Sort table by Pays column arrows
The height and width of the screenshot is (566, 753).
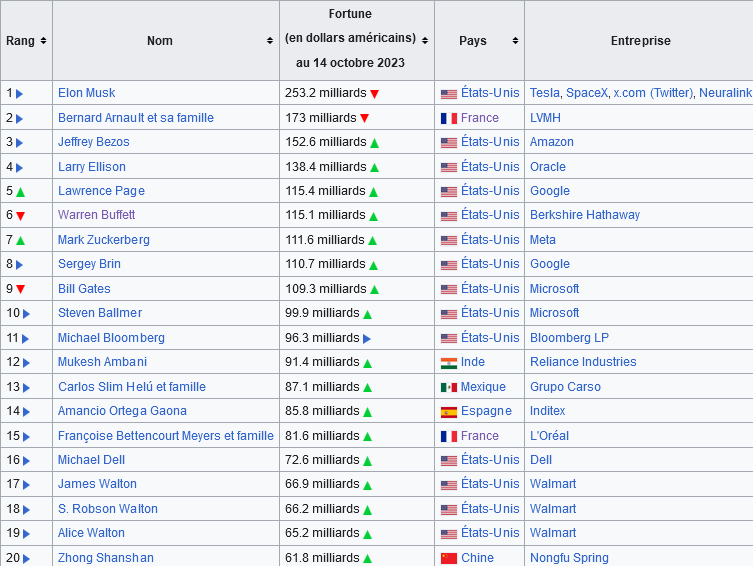coord(515,41)
